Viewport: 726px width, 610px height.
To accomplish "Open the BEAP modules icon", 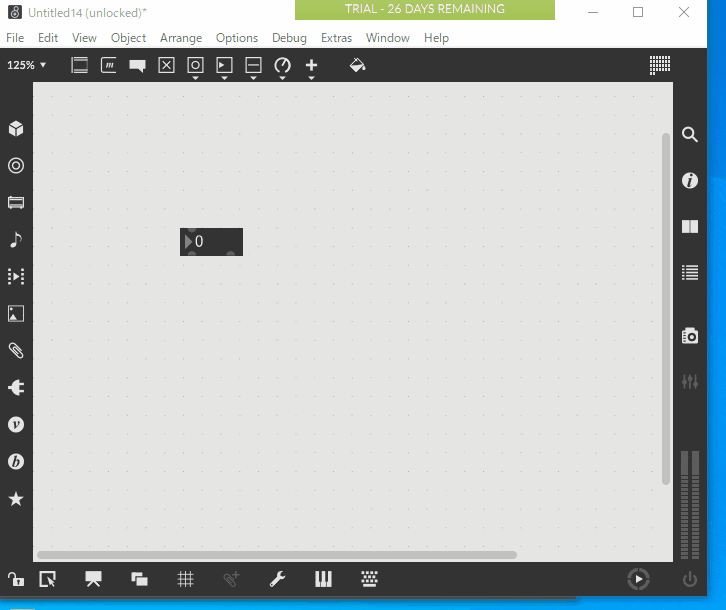I will (16, 462).
